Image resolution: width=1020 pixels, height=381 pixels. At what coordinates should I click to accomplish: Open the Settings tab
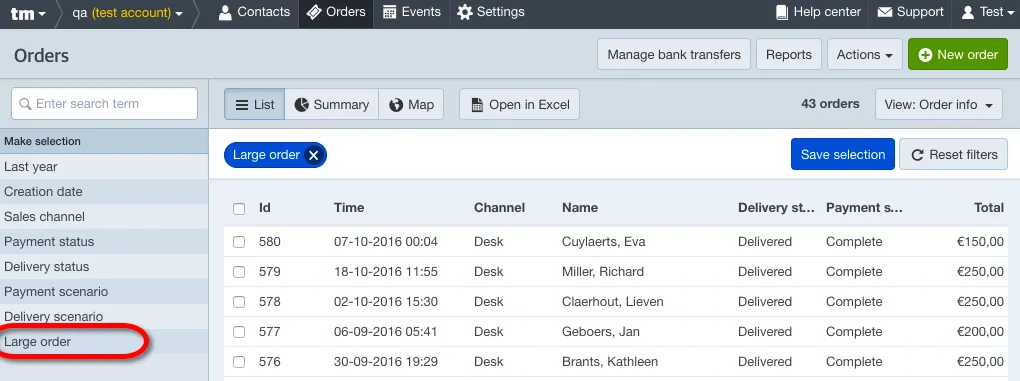(490, 12)
